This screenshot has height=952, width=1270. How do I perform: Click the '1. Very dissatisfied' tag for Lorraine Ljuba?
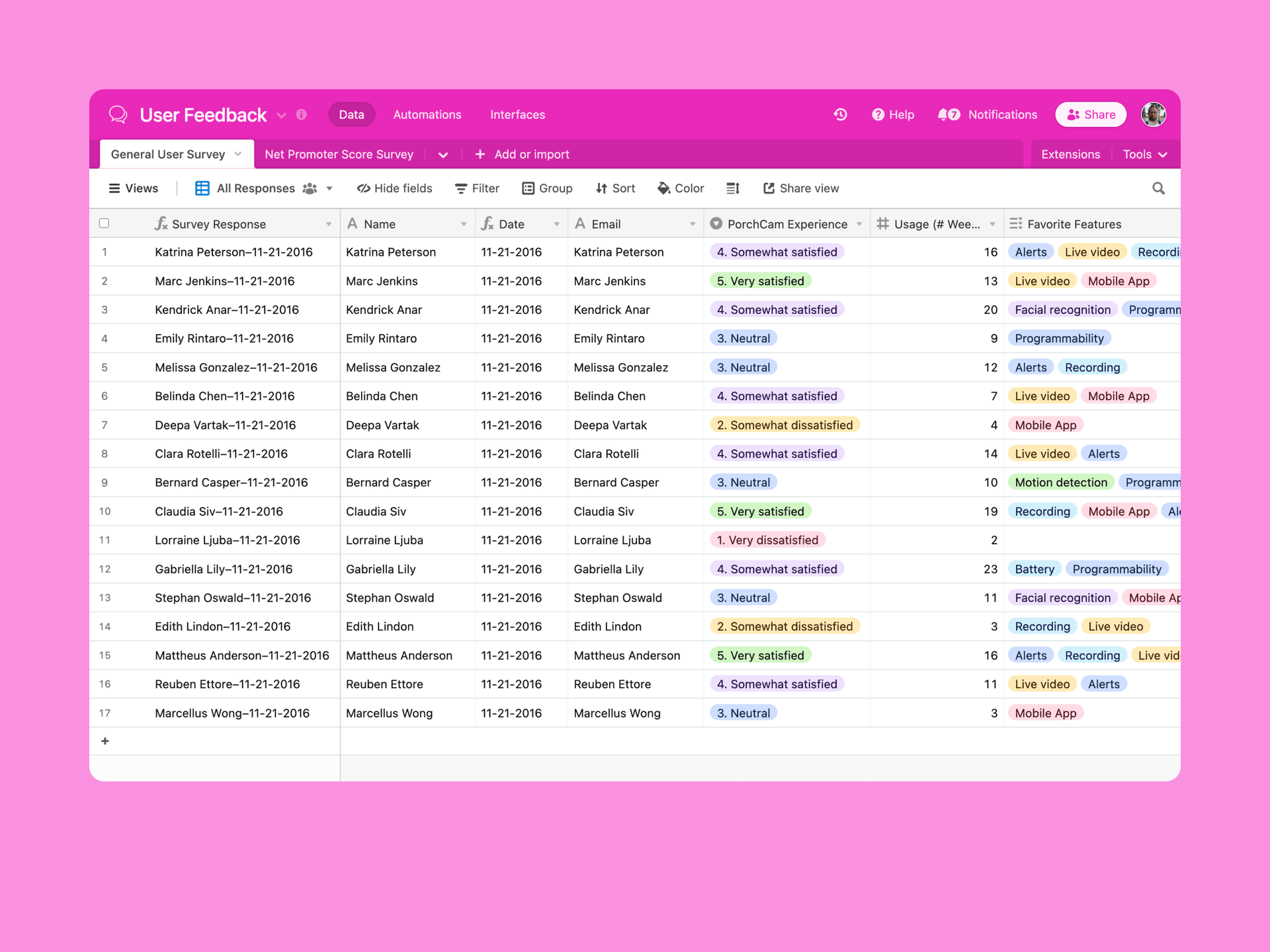click(767, 540)
